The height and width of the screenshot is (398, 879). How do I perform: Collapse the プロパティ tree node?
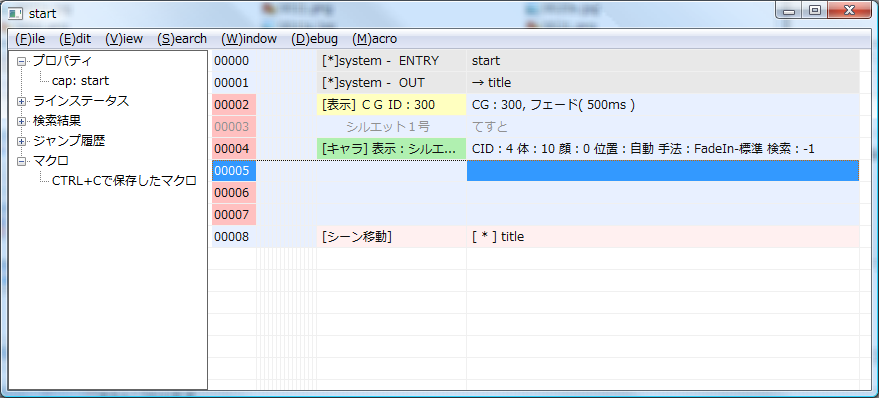click(x=21, y=61)
